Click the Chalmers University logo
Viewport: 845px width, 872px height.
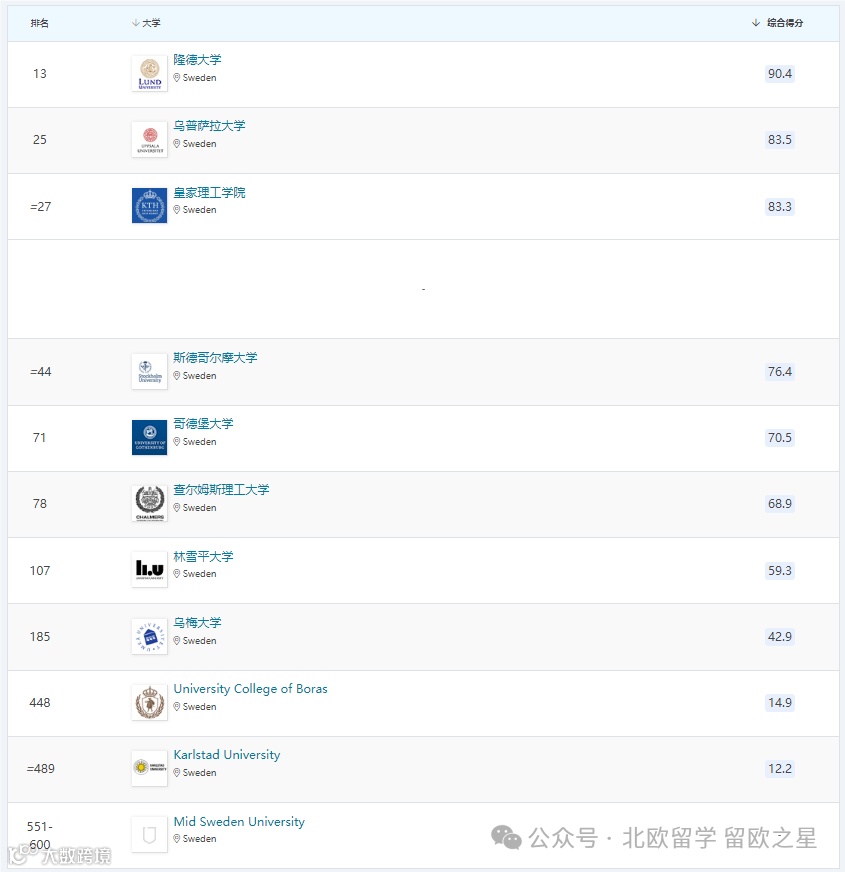150,503
